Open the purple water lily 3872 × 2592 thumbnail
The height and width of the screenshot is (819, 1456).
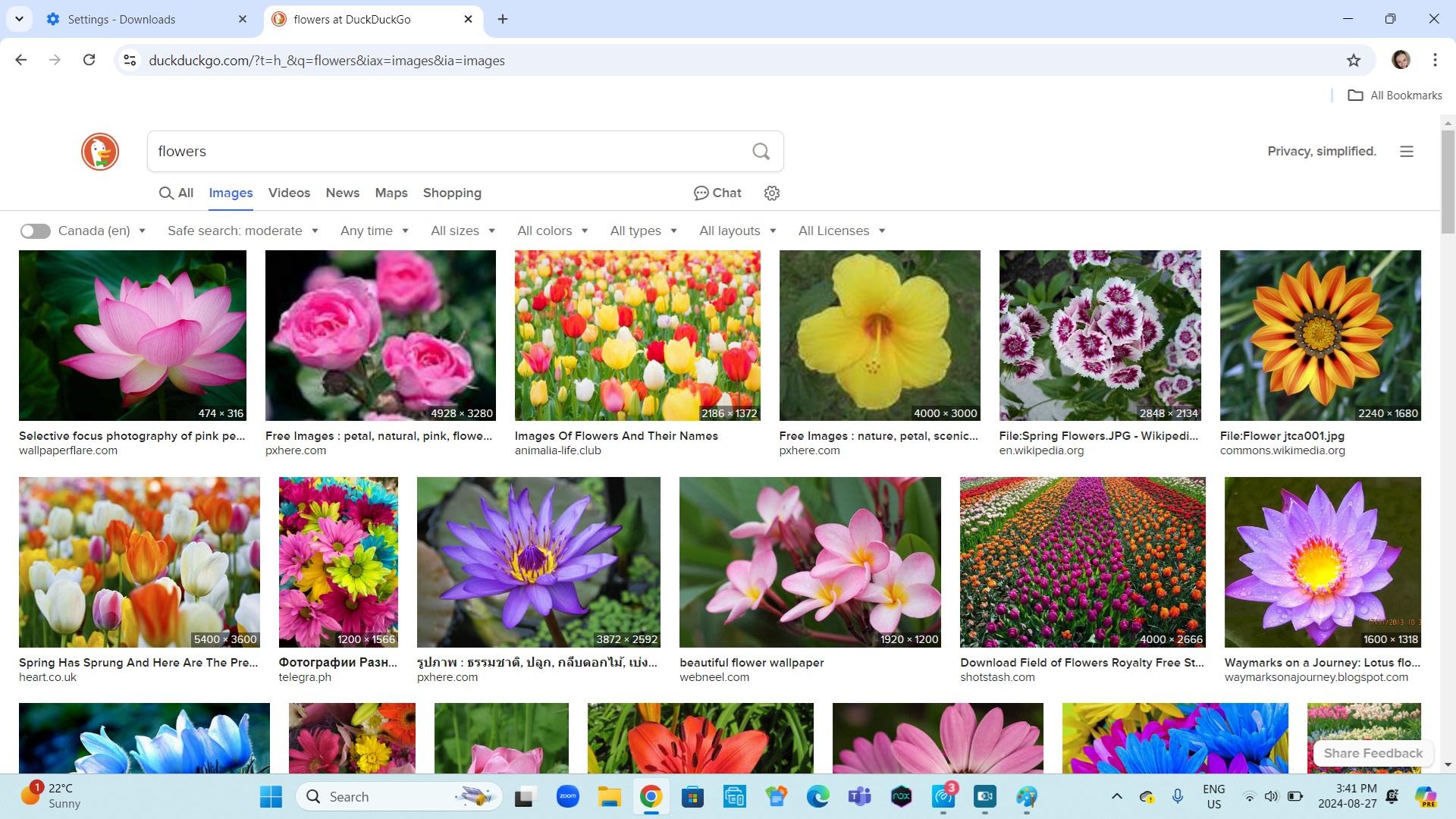pyautogui.click(x=538, y=562)
